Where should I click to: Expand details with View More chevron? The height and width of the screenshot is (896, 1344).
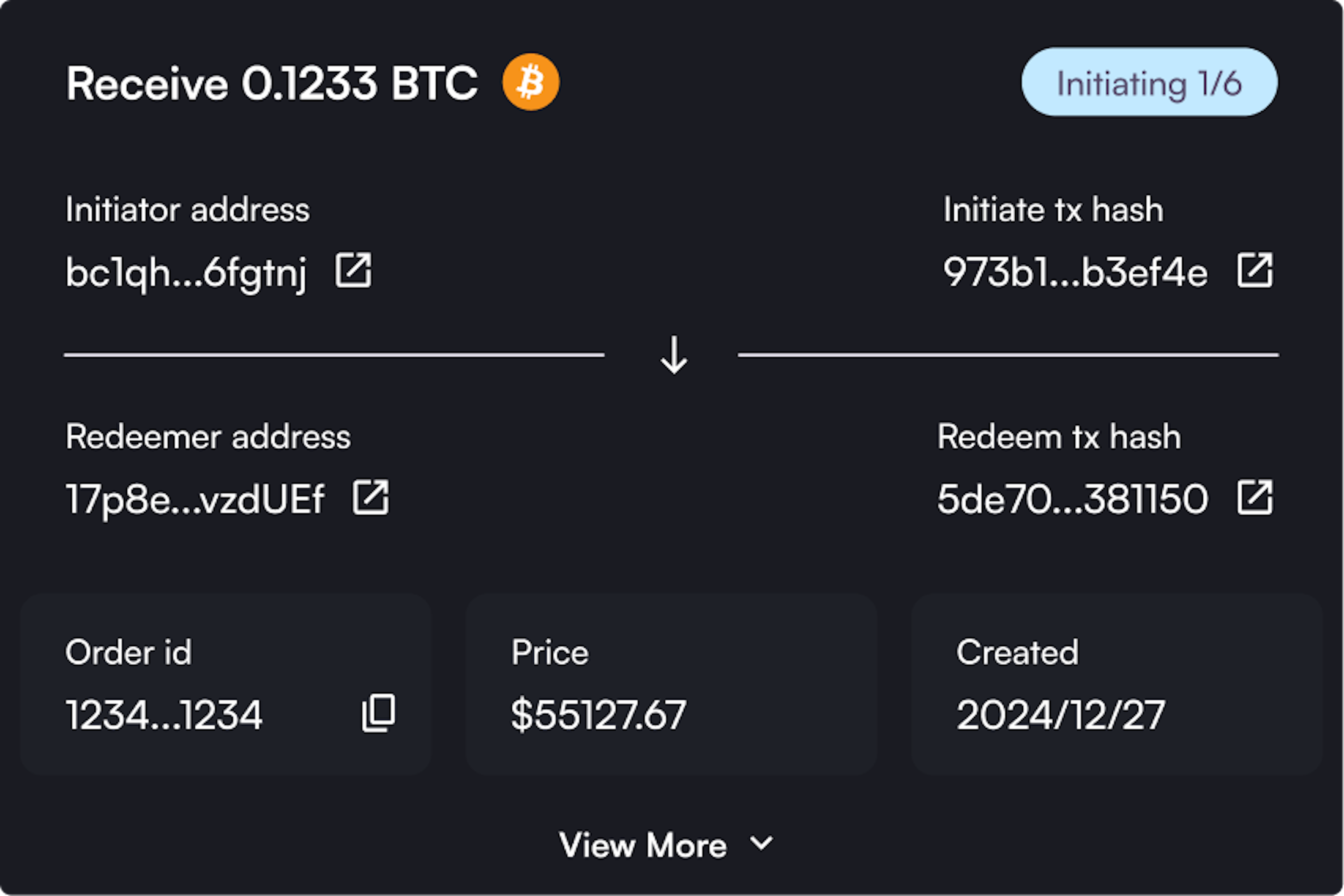point(761,843)
